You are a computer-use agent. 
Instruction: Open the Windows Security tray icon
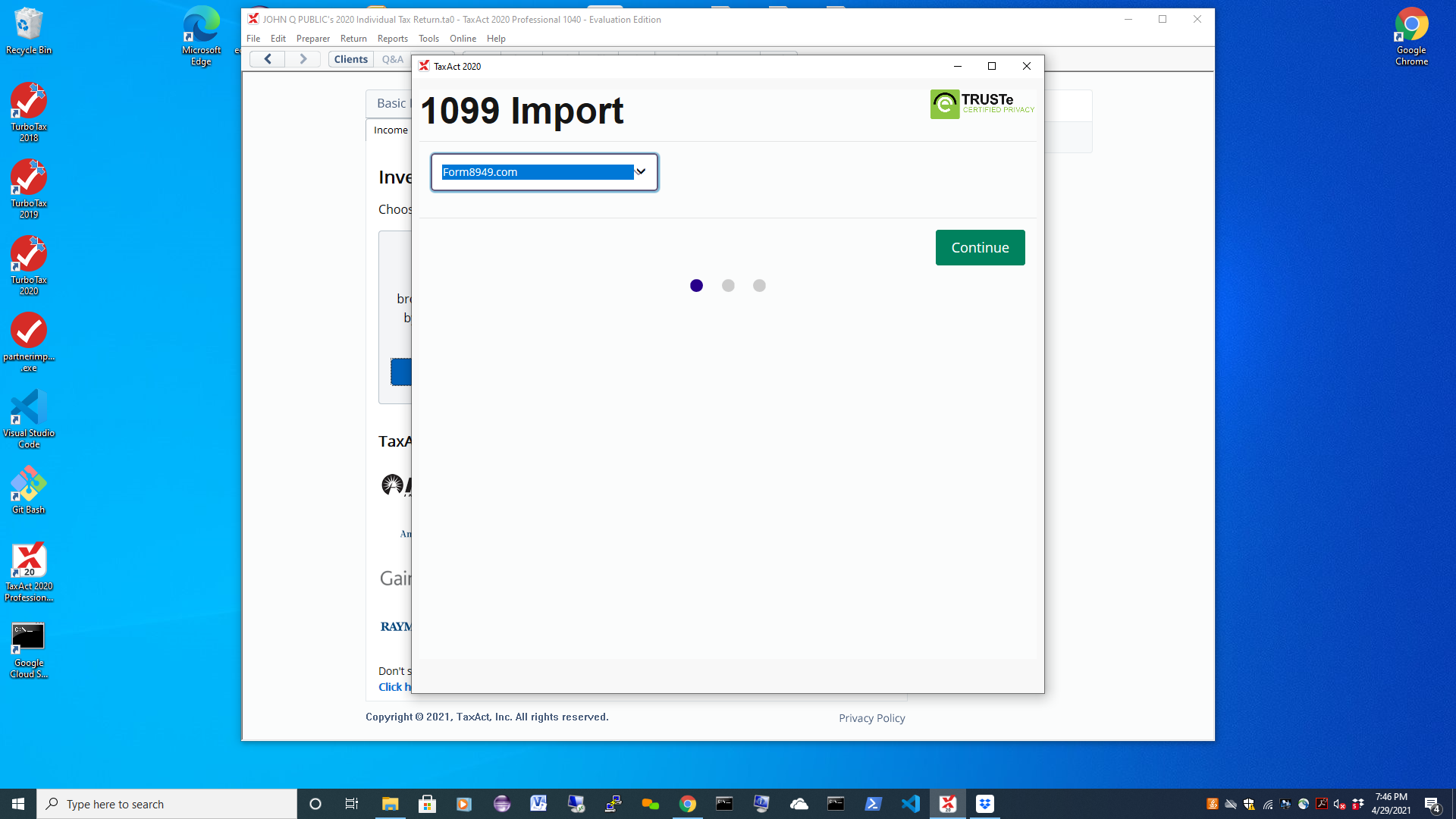[x=1248, y=804]
